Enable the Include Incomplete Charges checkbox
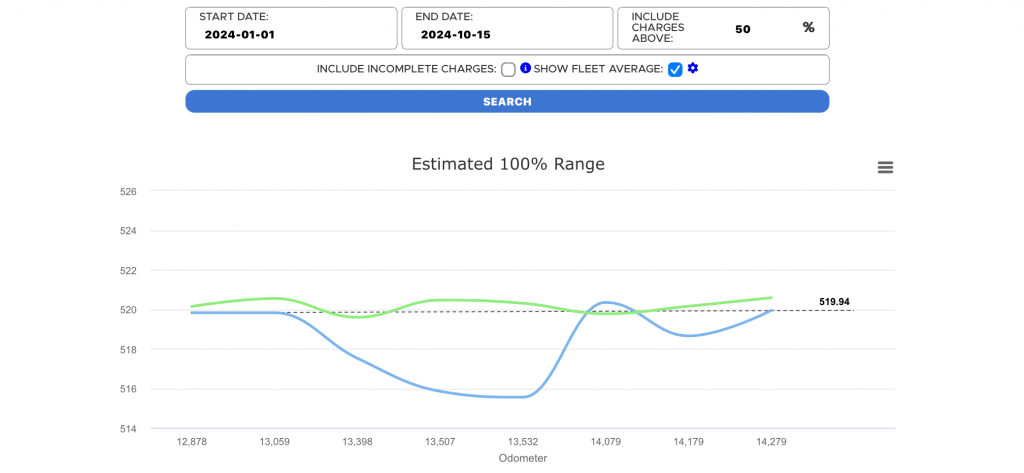Viewport: 1024px width, 473px height. point(508,69)
